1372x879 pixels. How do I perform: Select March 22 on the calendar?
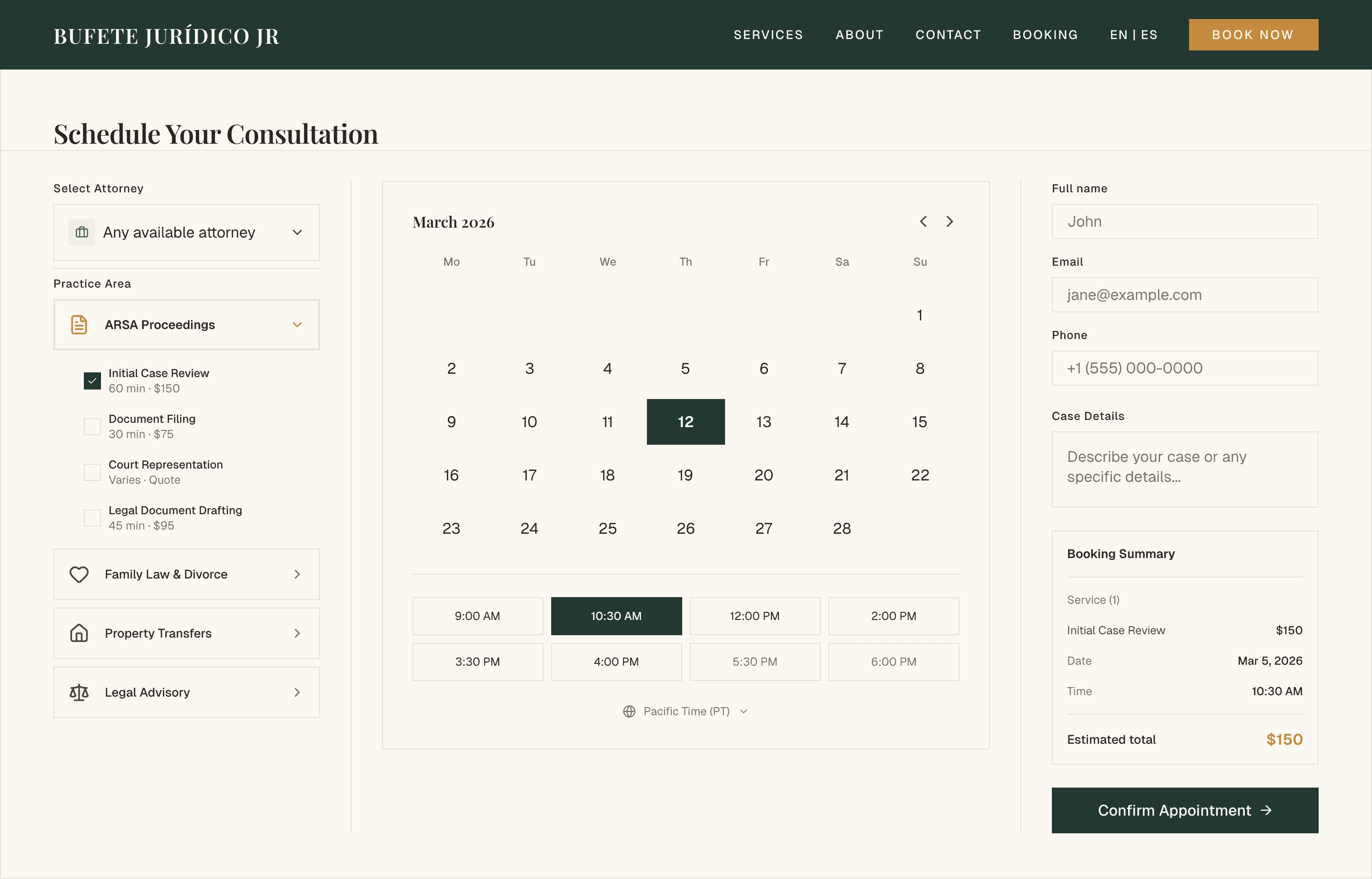[920, 475]
